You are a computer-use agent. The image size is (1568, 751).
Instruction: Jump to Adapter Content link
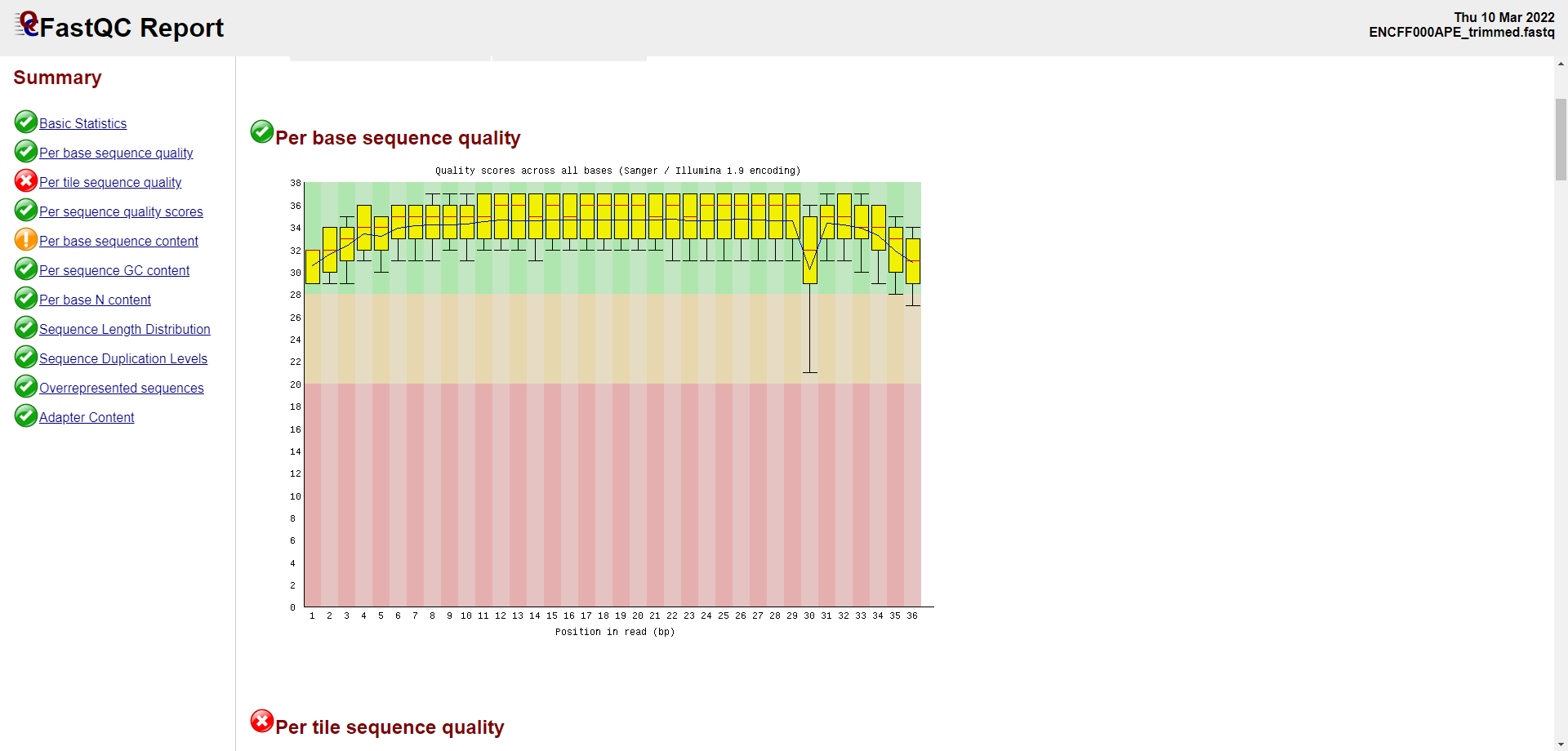87,418
